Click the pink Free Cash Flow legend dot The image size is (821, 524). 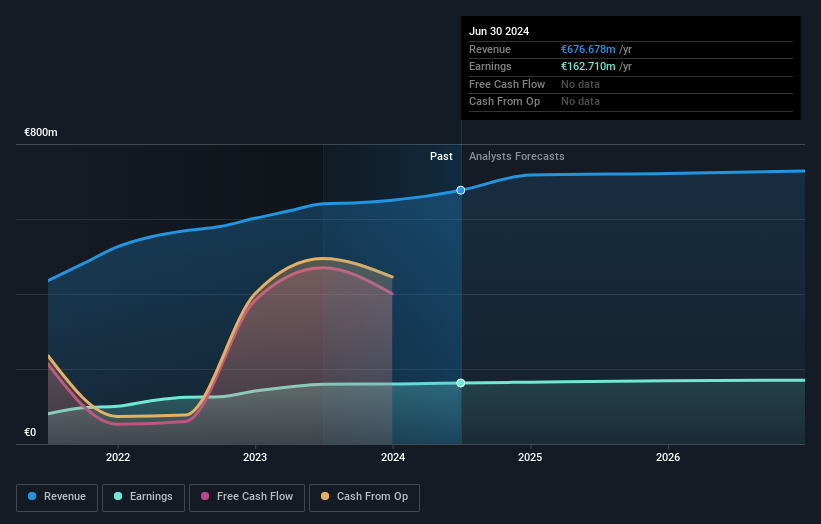pos(205,496)
